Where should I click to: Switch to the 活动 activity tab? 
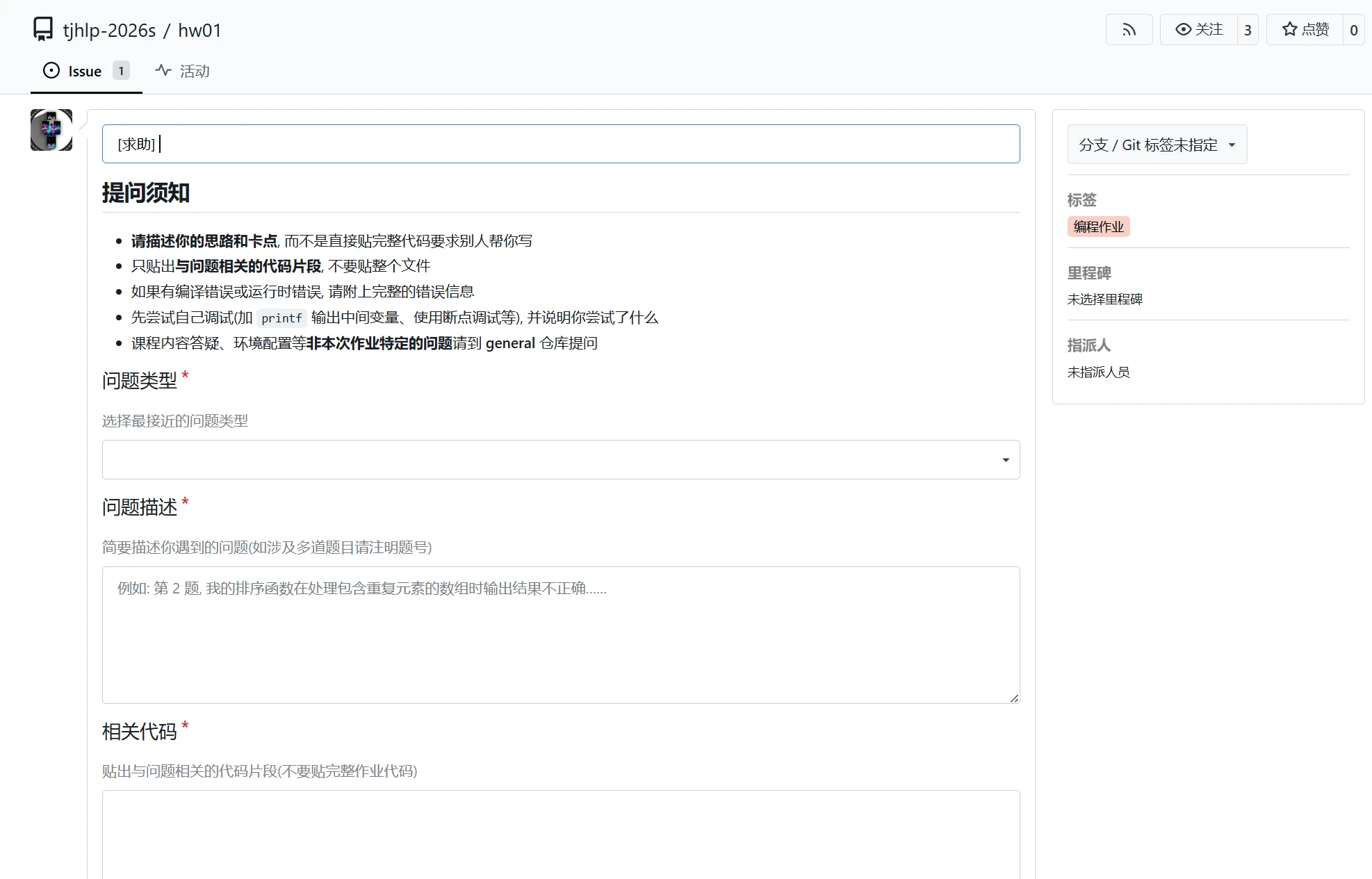[x=182, y=71]
